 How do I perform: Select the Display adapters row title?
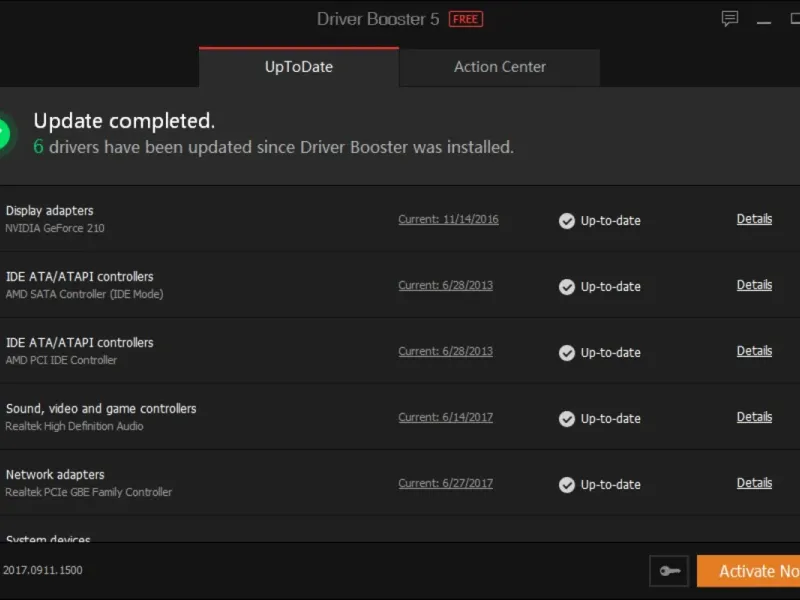pos(49,211)
